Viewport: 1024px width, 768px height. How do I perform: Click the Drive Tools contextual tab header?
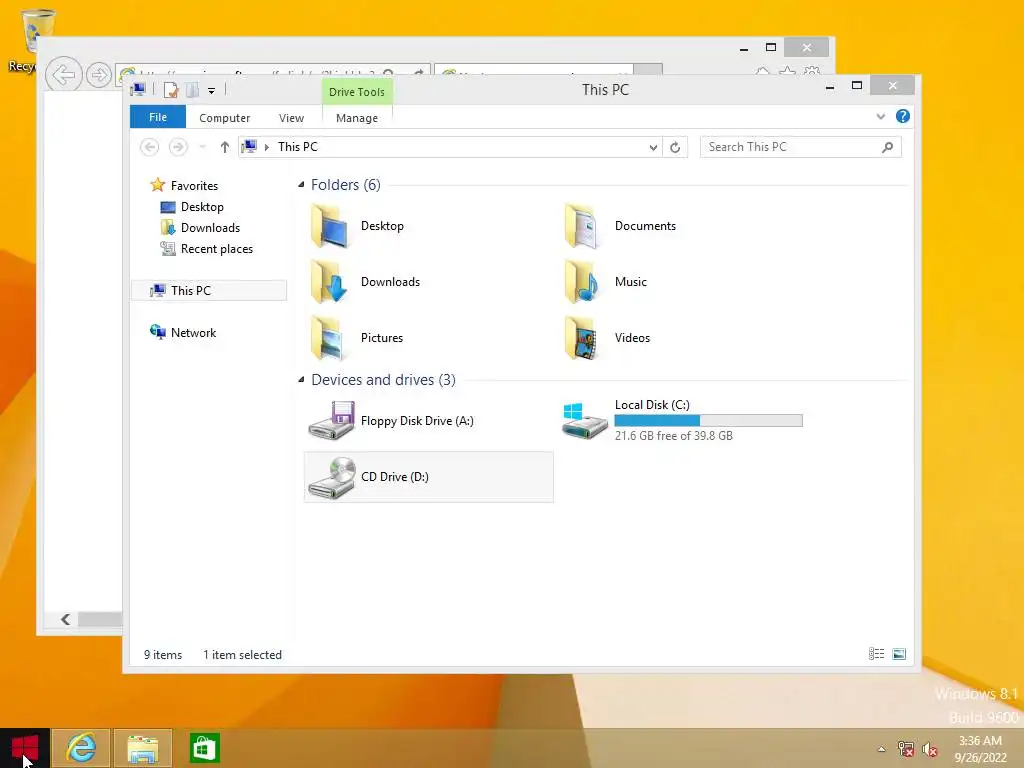pyautogui.click(x=357, y=92)
